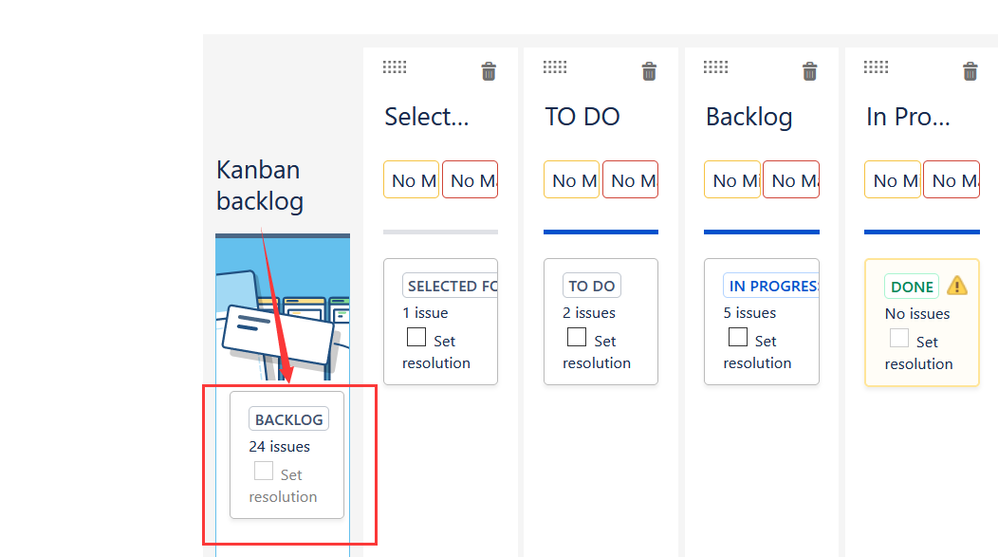Tick Set resolution under IN PROGRESS status
998x557 pixels.
[738, 337]
